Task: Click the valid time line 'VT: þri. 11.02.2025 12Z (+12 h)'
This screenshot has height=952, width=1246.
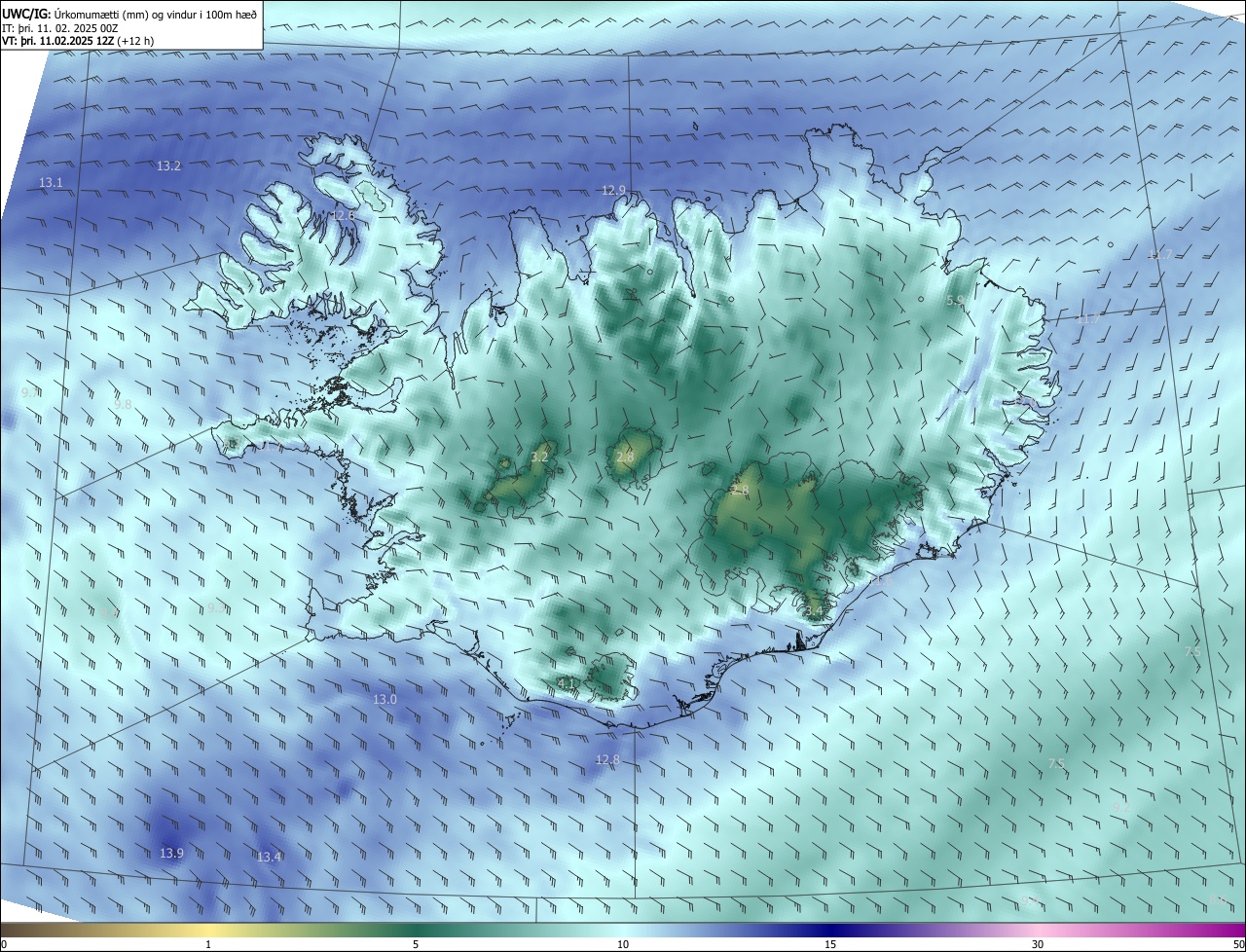Action: (x=78, y=41)
